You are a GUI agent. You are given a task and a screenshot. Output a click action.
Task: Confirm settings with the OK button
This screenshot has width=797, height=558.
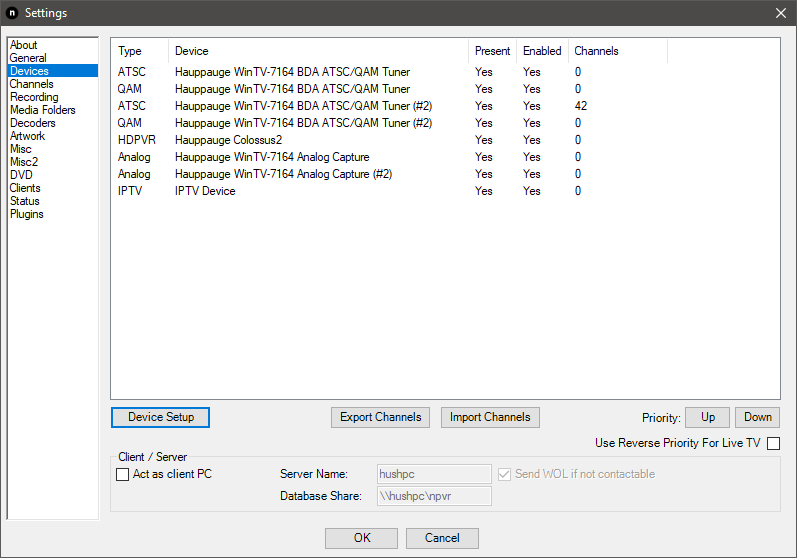pyautogui.click(x=361, y=538)
